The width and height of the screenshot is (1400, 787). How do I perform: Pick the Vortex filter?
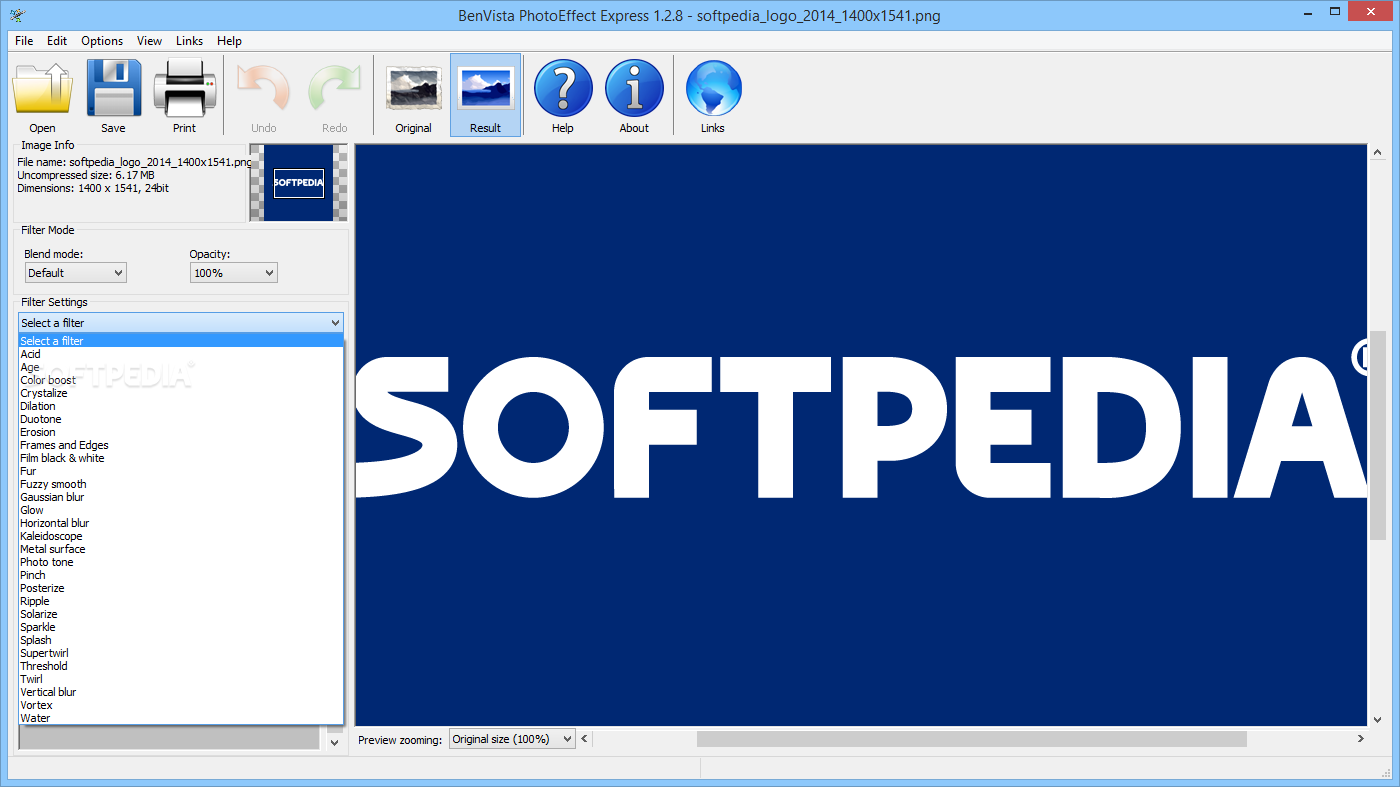pos(181,705)
